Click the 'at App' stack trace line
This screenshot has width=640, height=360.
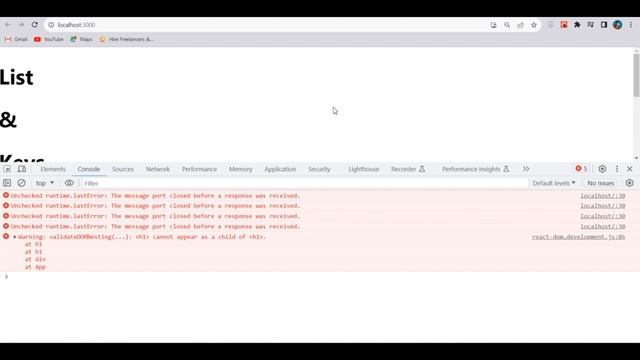(35, 267)
